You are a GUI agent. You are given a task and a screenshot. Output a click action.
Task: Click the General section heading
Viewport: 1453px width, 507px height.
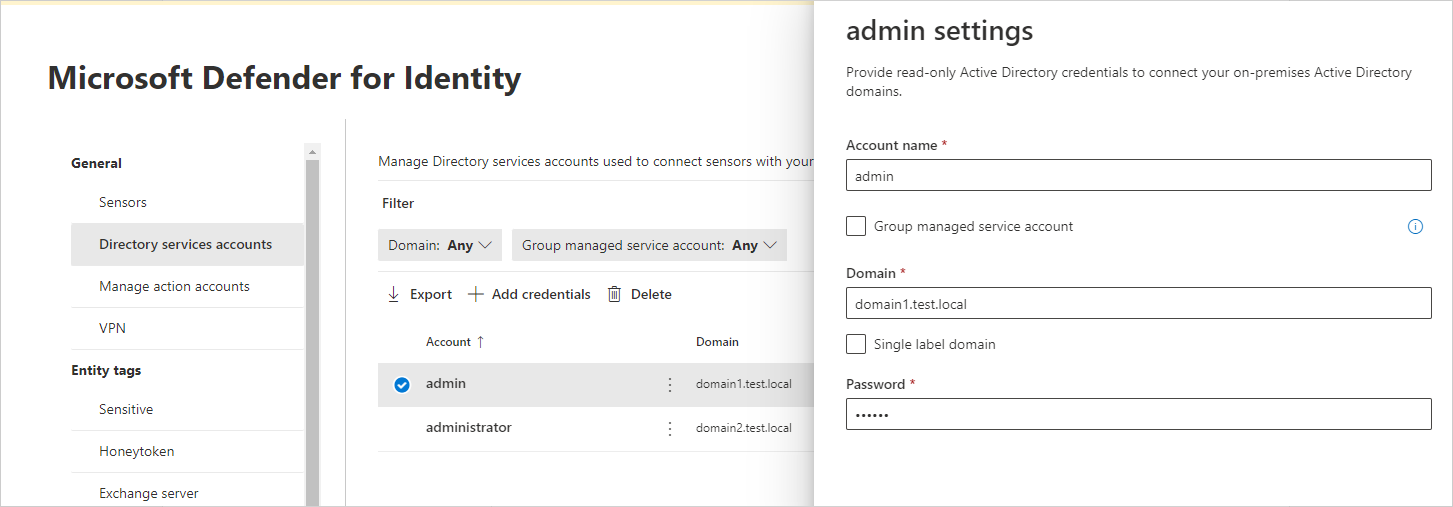pyautogui.click(x=96, y=163)
